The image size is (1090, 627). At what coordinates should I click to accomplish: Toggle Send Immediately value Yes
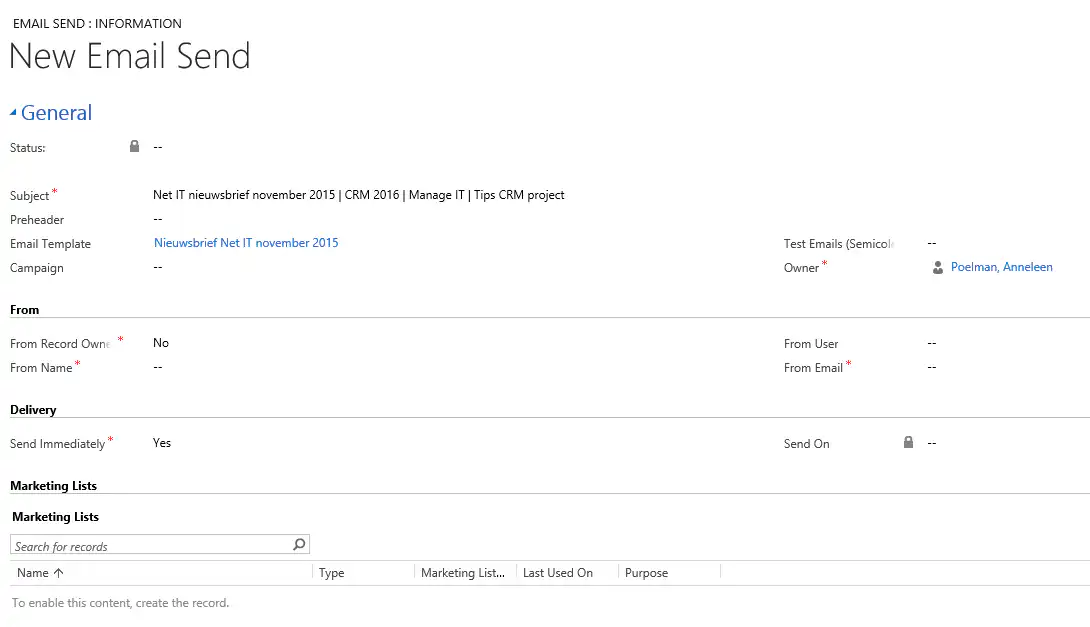coord(162,443)
